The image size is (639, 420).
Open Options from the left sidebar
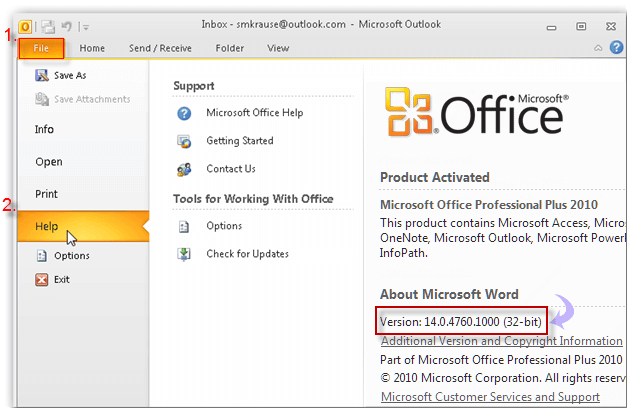72,256
